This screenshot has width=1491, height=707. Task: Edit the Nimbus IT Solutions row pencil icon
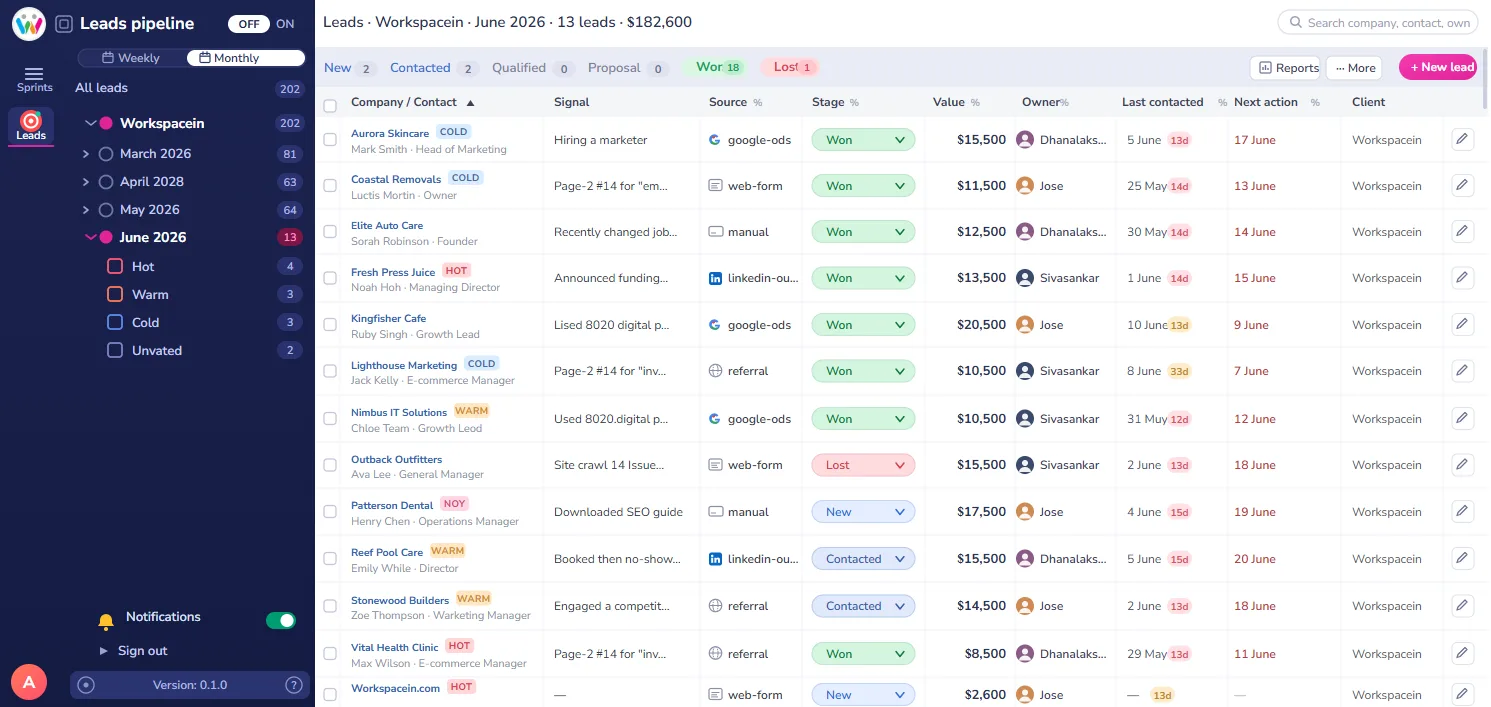(1463, 418)
